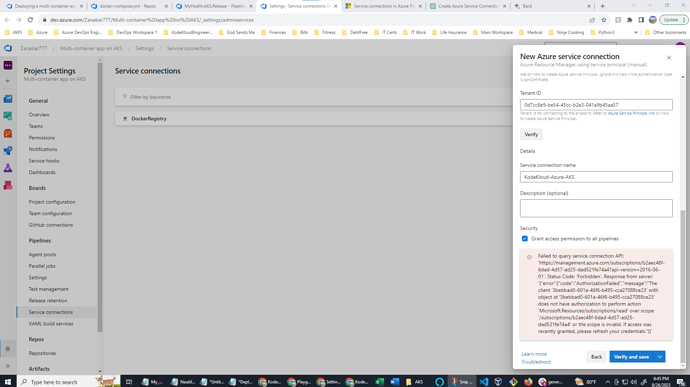Open the Pipelines rocket hub icon
The height and width of the screenshot is (387, 690).
8,151
